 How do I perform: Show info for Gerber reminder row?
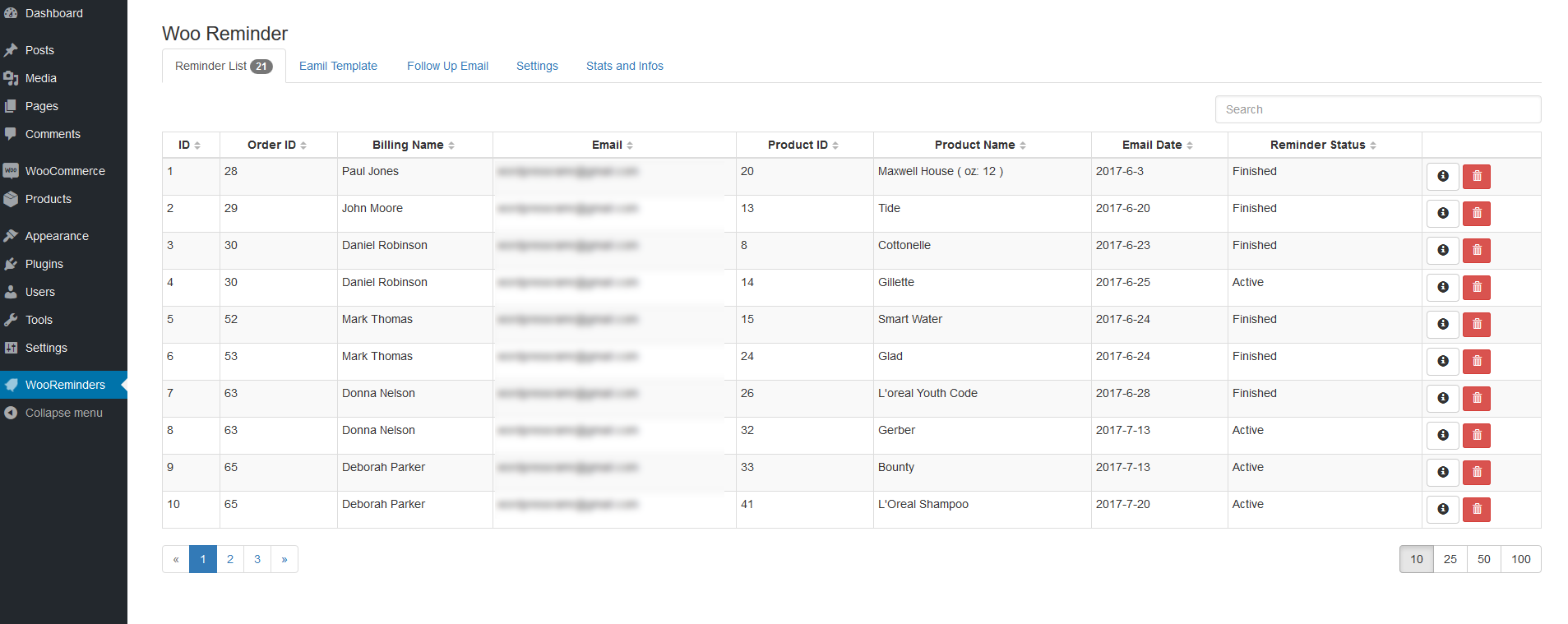click(x=1442, y=436)
